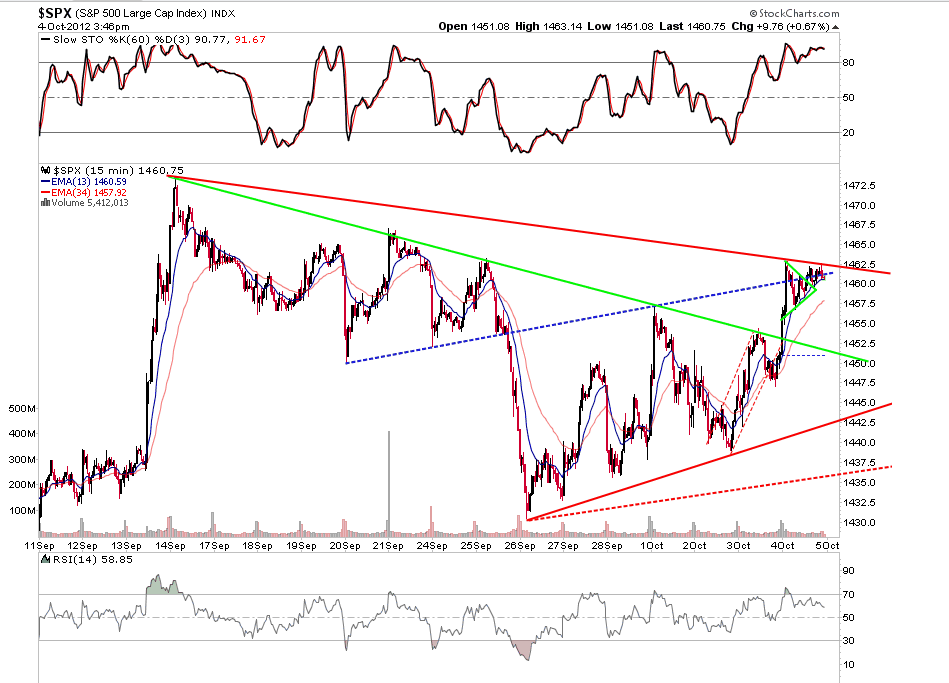
Task: Click the 1462.5 price axis label
Action: 859,265
